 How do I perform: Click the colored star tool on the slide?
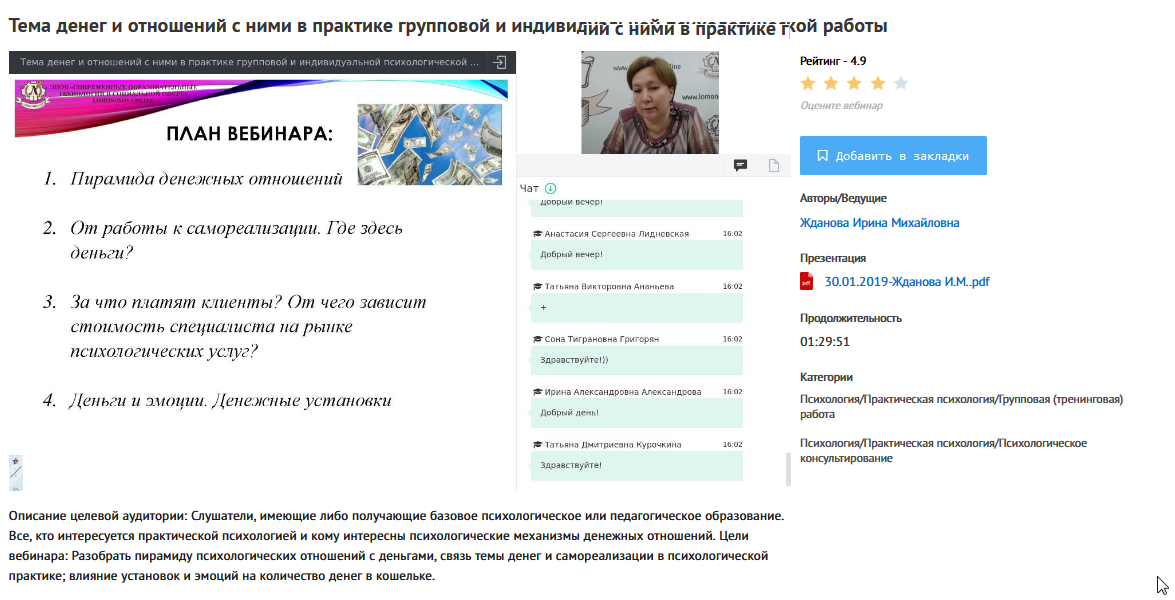(x=15, y=463)
